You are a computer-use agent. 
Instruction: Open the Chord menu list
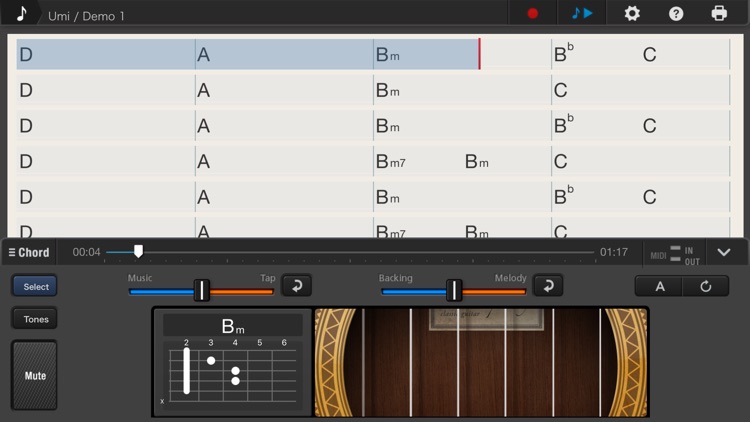(29, 252)
